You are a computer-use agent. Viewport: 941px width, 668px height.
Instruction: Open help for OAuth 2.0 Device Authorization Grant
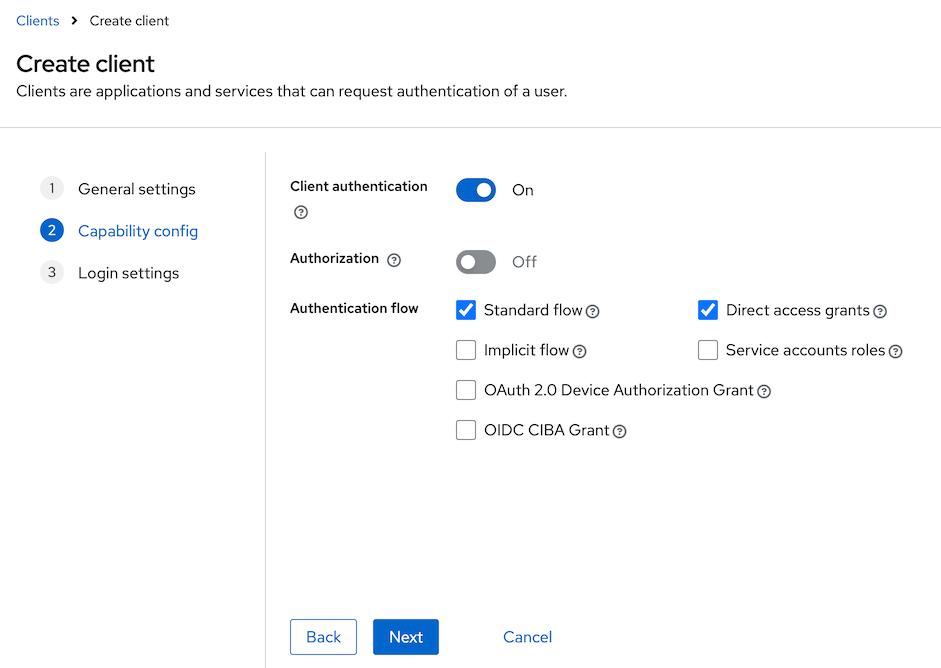click(x=764, y=391)
